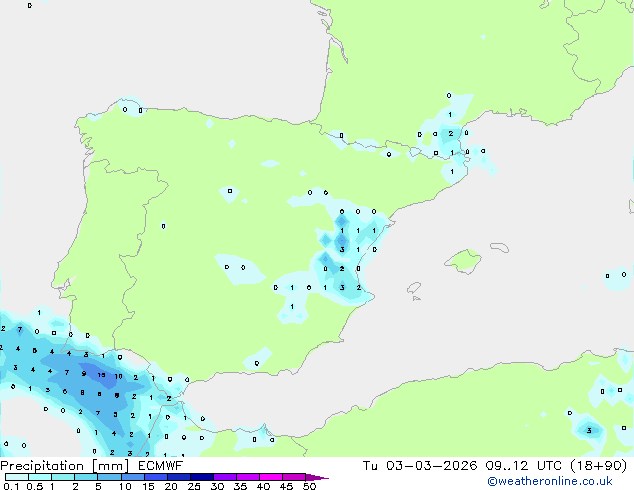This screenshot has width=634, height=490.
Task: Click the legend scale label '25'
Action: point(194,486)
